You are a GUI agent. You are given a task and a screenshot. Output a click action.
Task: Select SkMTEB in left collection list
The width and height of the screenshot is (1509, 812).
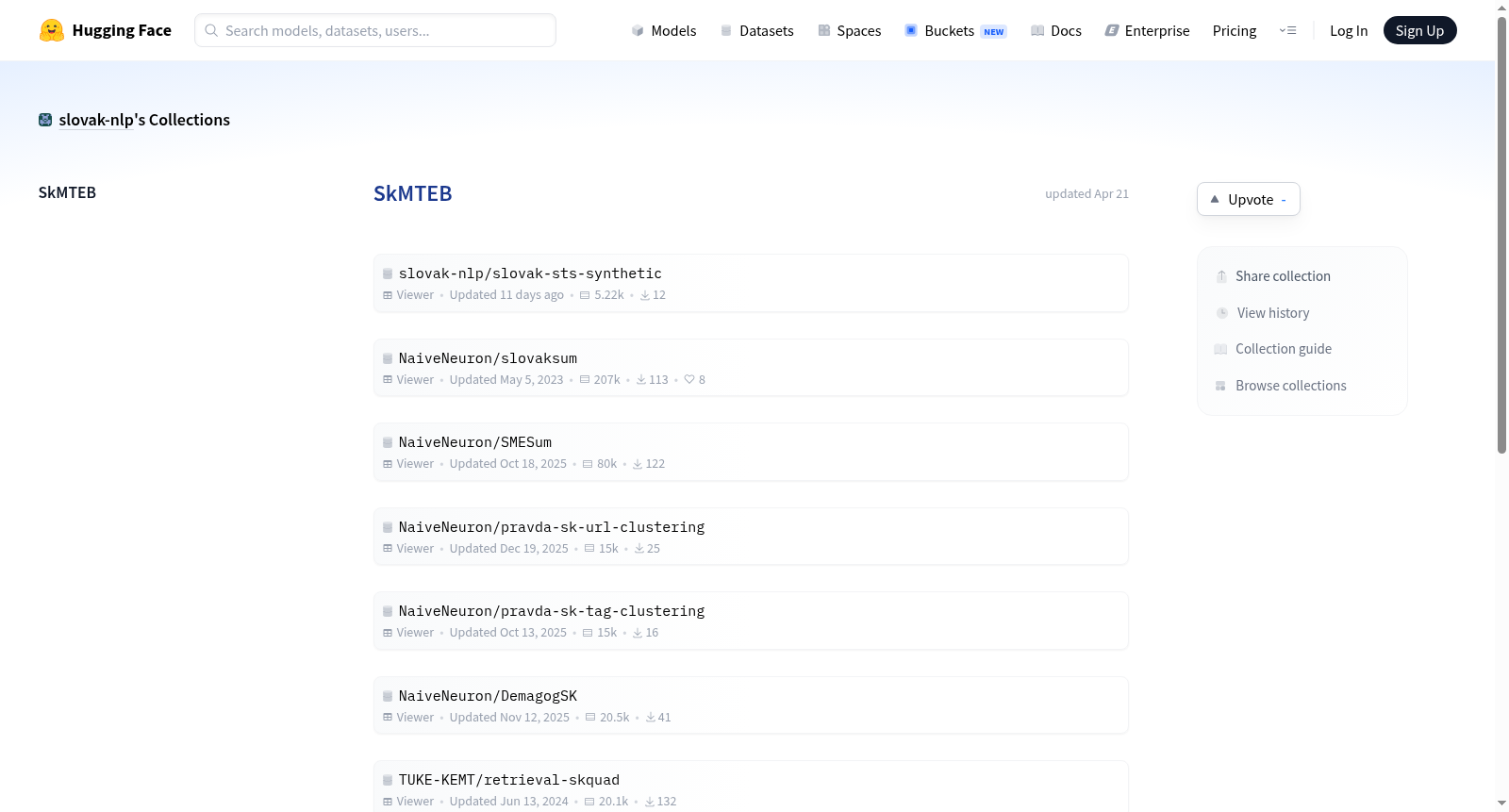(67, 192)
